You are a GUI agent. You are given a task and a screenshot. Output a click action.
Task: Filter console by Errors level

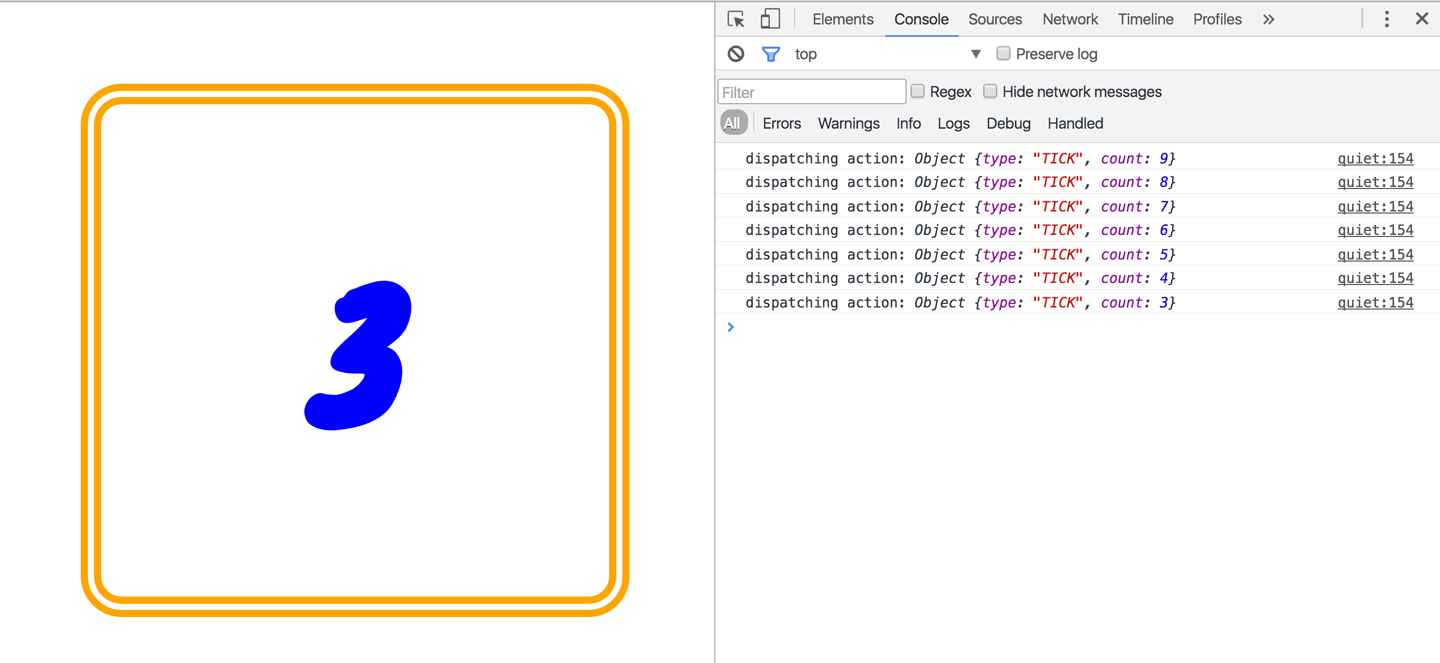[x=781, y=123]
